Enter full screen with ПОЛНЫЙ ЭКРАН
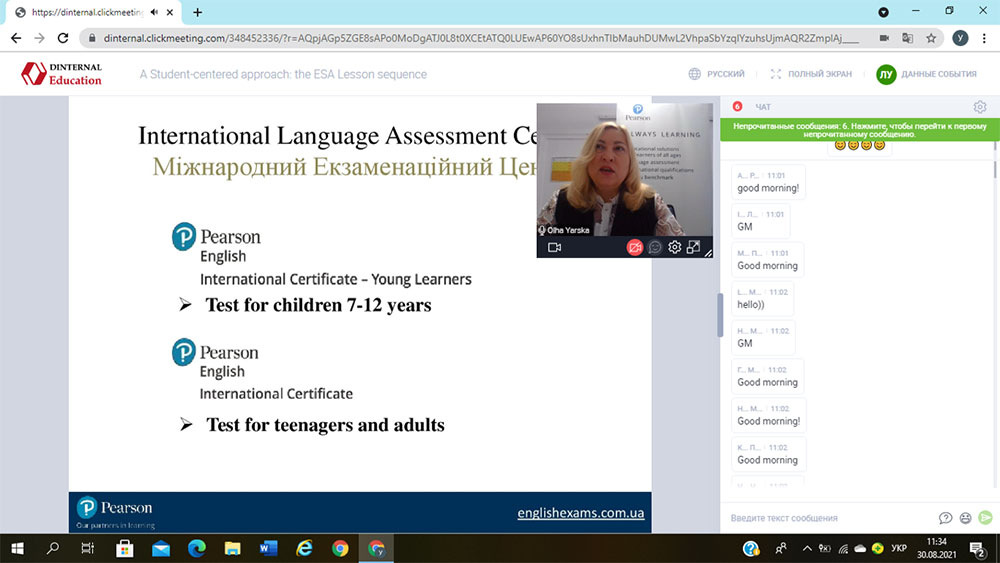This screenshot has width=1000, height=563. tap(811, 74)
